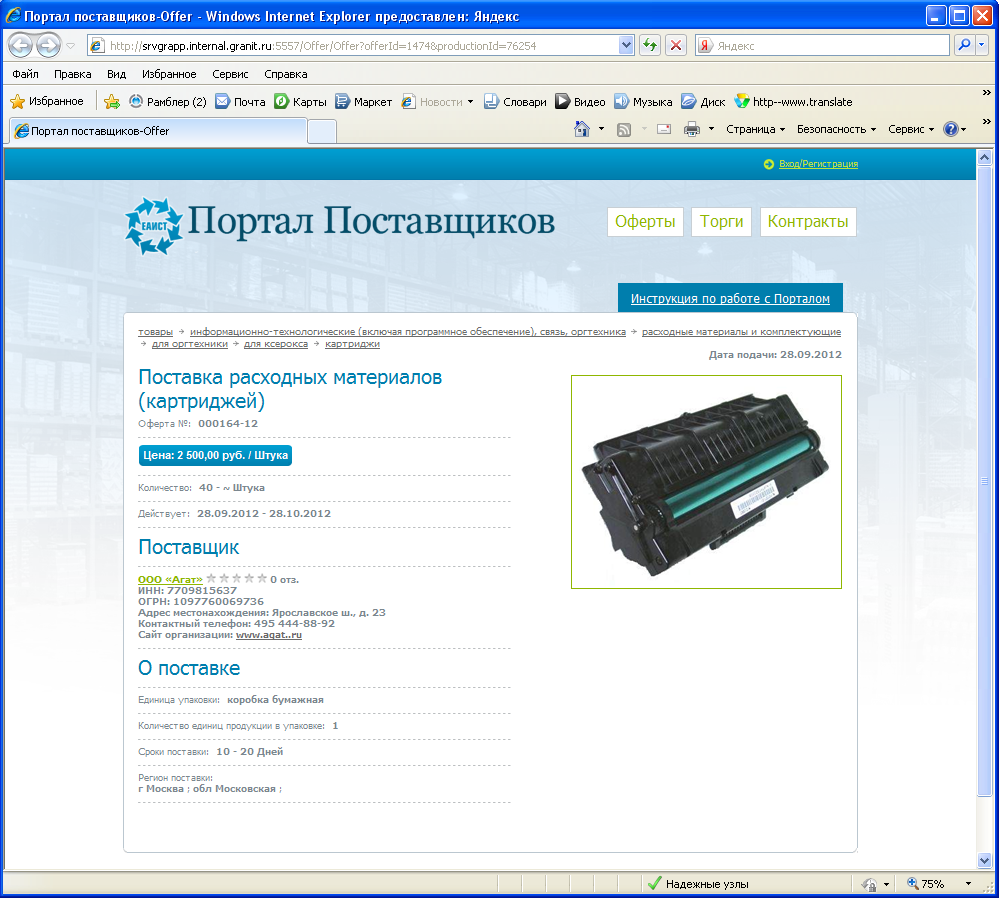999x898 pixels.
Task: Select the Портал поставщиков-Offer tab
Action: coord(157,131)
